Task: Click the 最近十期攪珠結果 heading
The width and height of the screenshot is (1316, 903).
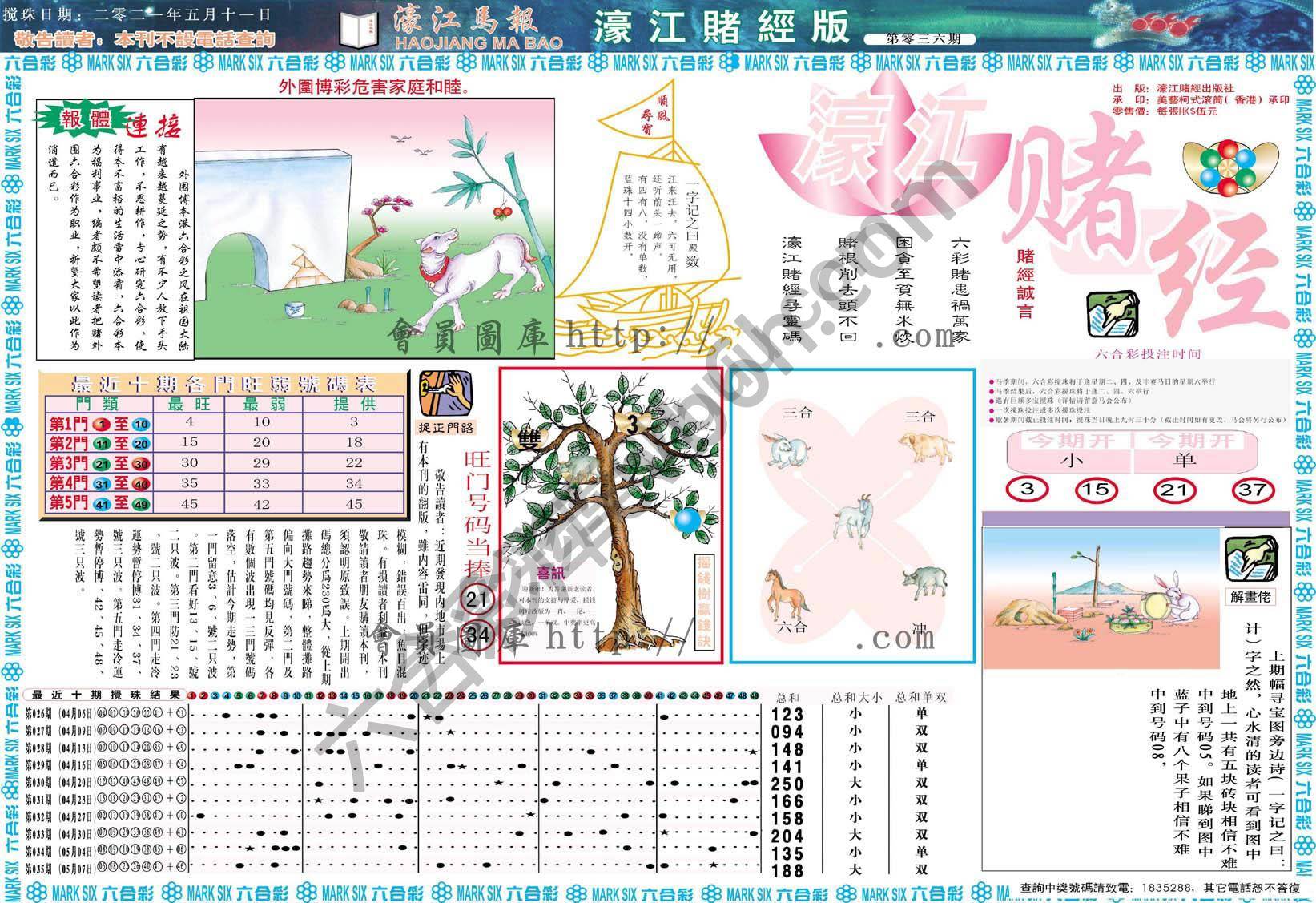Action: [107, 695]
